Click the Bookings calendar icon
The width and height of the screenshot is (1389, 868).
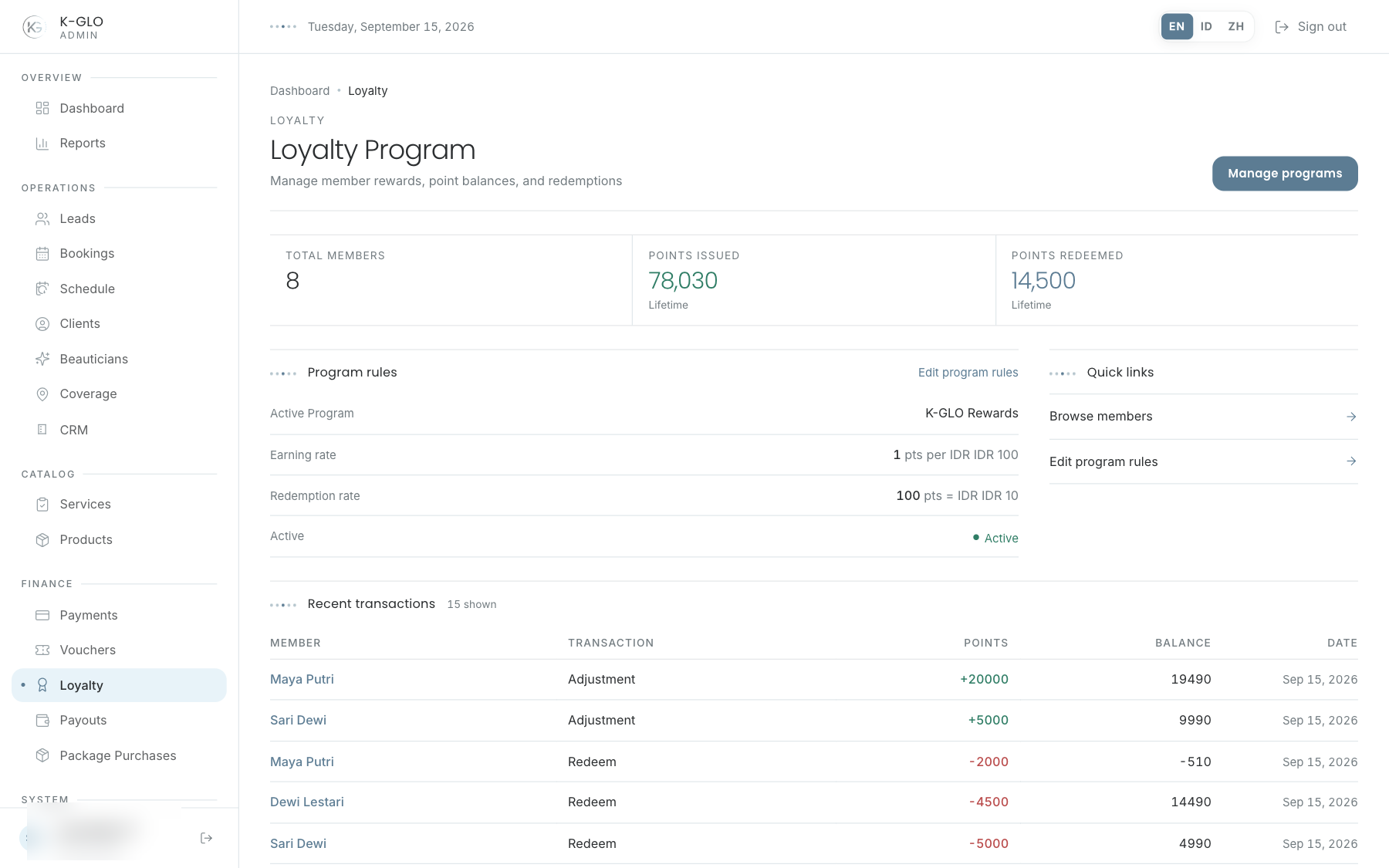coord(42,254)
